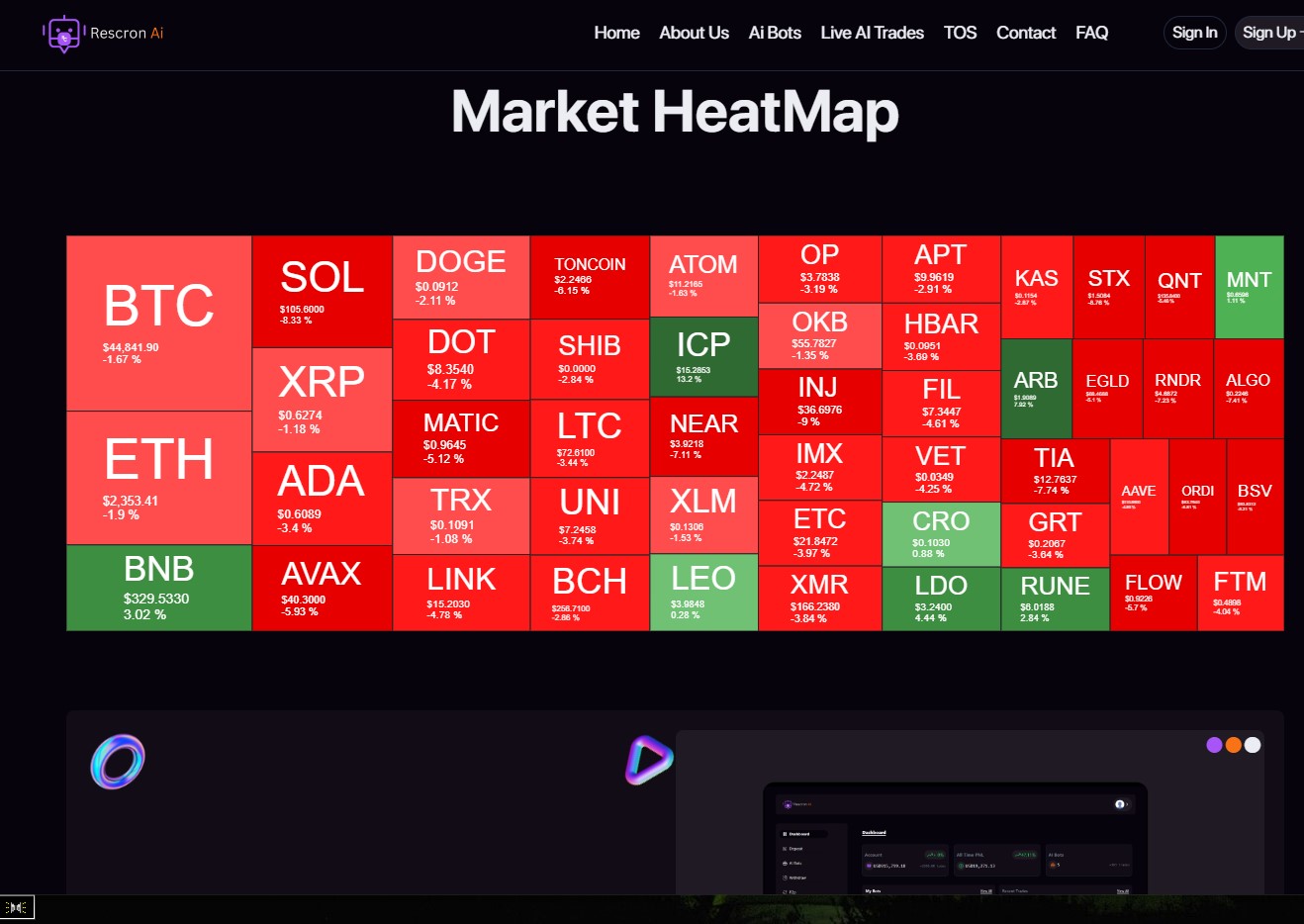1304x924 pixels.
Task: Click the purple dot indicator
Action: coord(1214,745)
